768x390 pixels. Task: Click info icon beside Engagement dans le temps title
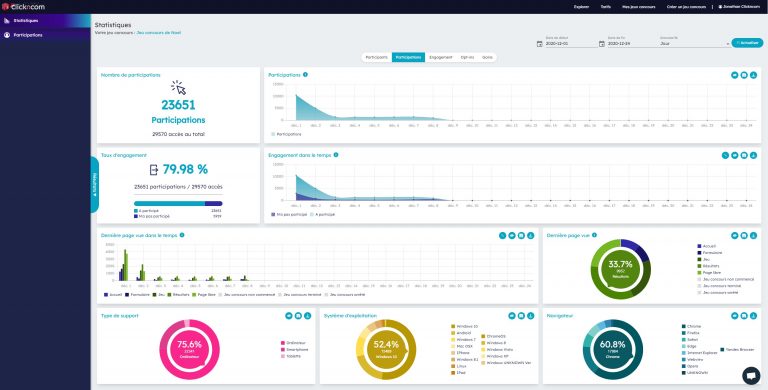[x=336, y=155]
